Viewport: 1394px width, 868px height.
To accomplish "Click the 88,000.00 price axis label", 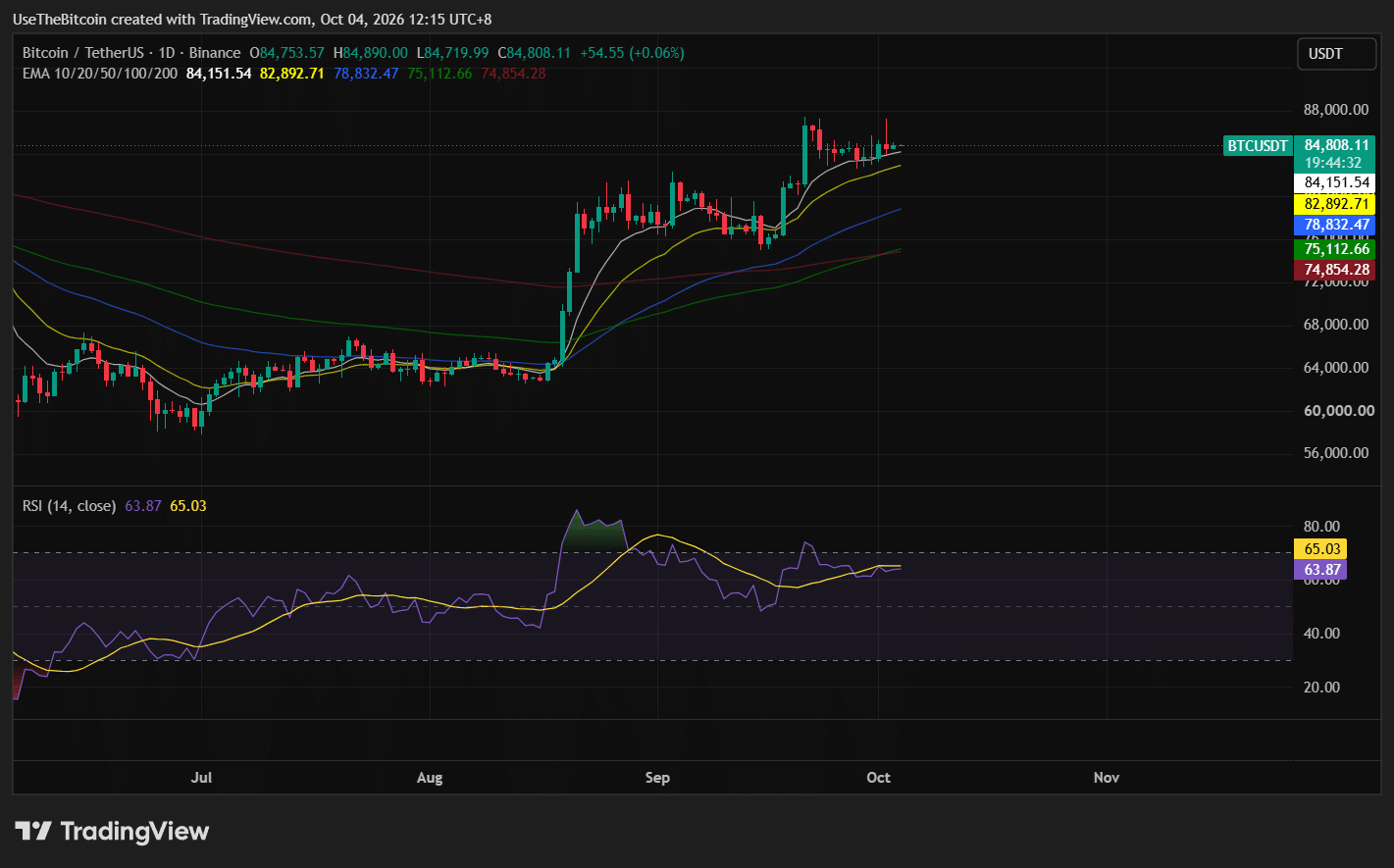I will (x=1336, y=110).
